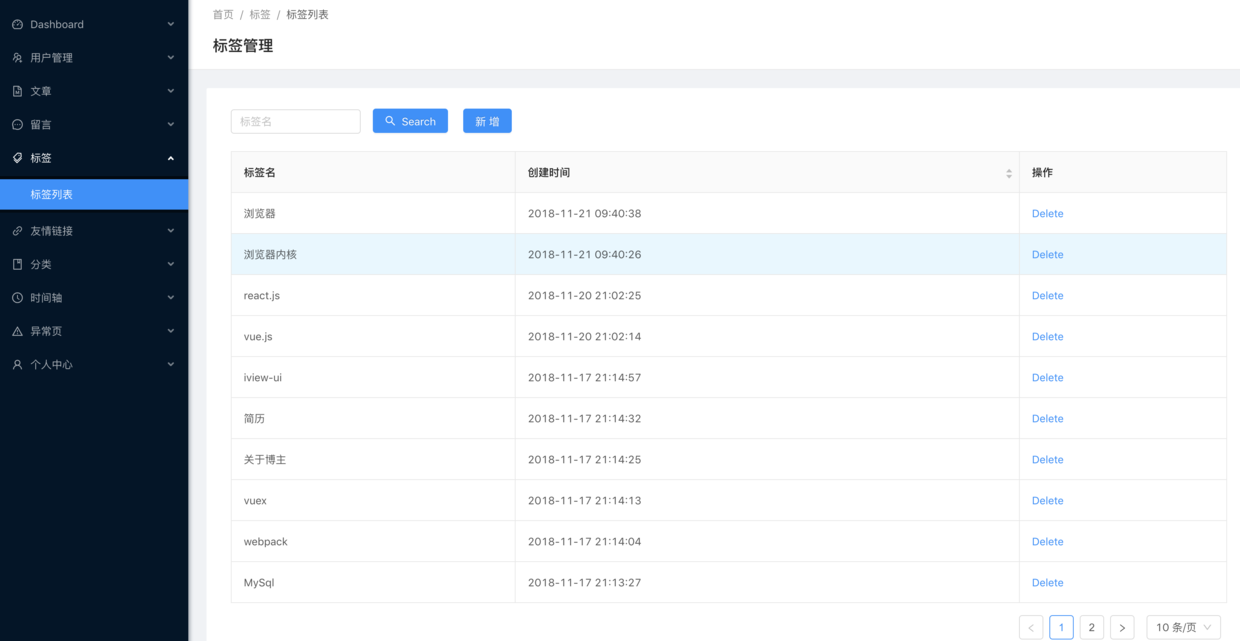Click the timestamp 2018-11-21 09:40:38
Viewport: 1240px width, 641px height.
pos(585,214)
